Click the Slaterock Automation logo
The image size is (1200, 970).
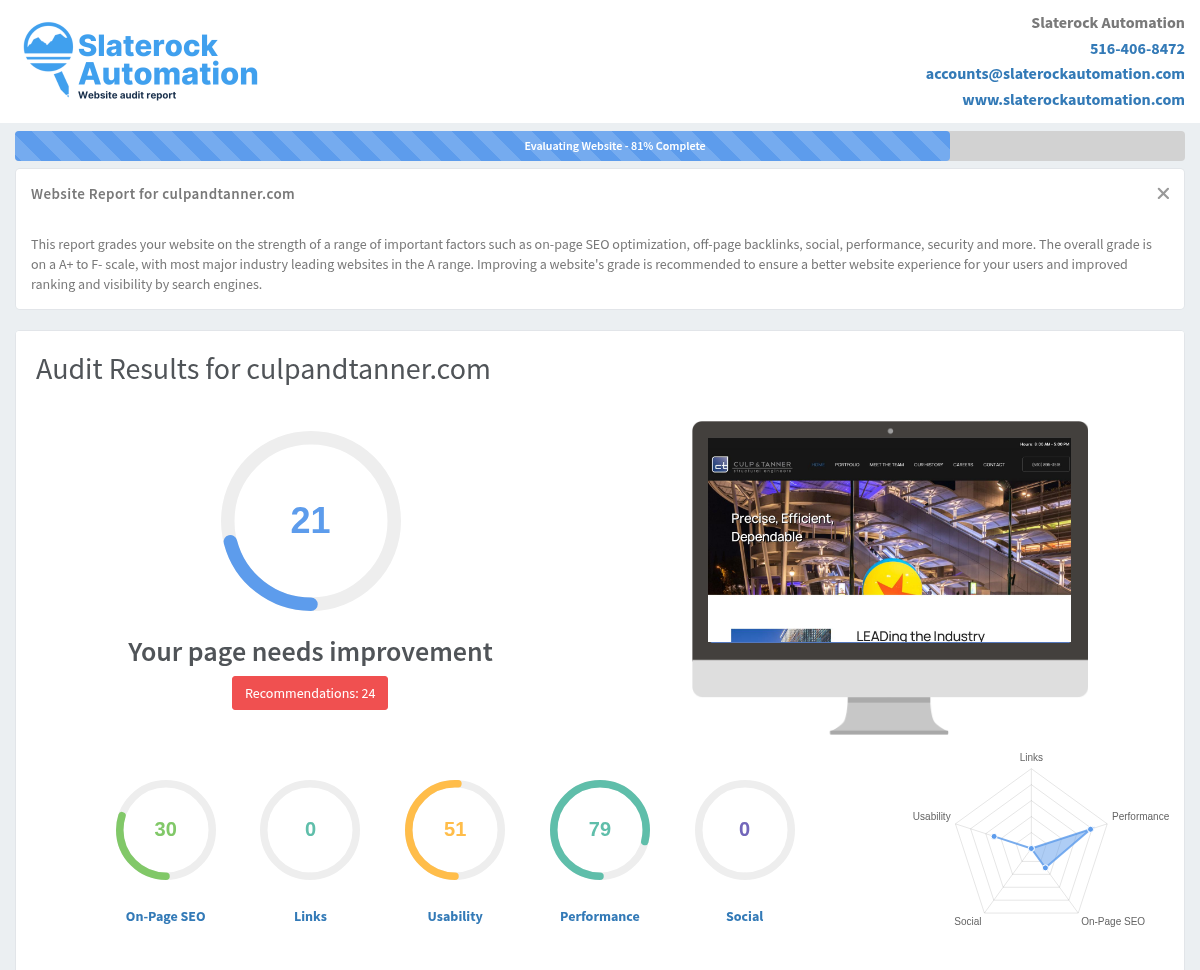[x=140, y=61]
